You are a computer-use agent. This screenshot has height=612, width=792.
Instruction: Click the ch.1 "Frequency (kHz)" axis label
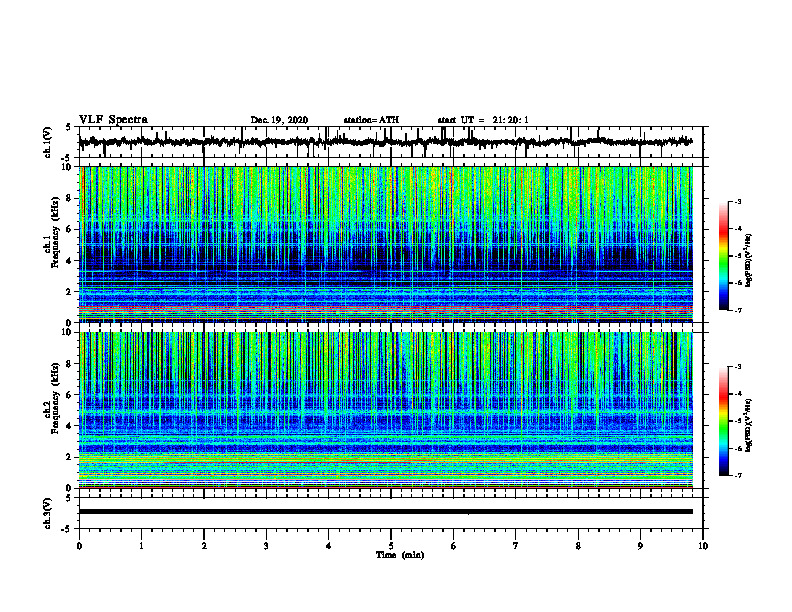[x=57, y=232]
